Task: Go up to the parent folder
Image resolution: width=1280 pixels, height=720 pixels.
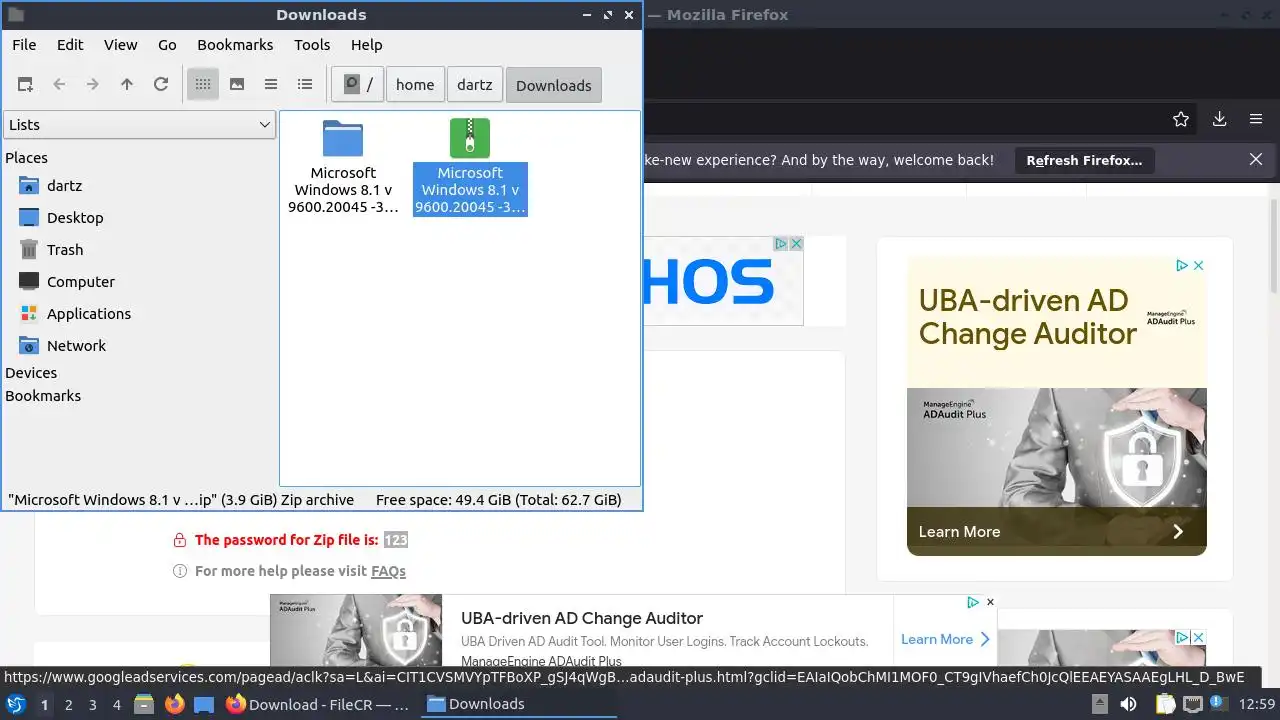Action: 127,85
